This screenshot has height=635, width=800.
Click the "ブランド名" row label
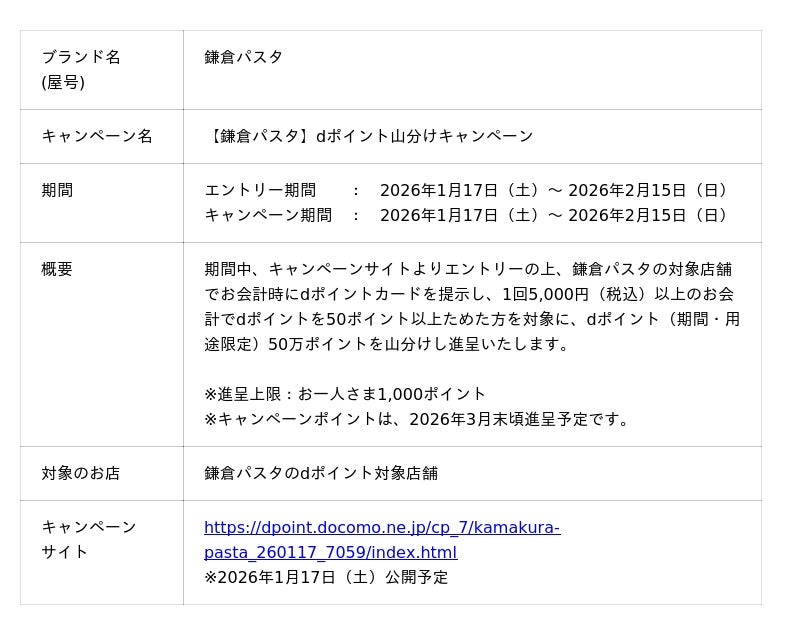click(x=81, y=57)
